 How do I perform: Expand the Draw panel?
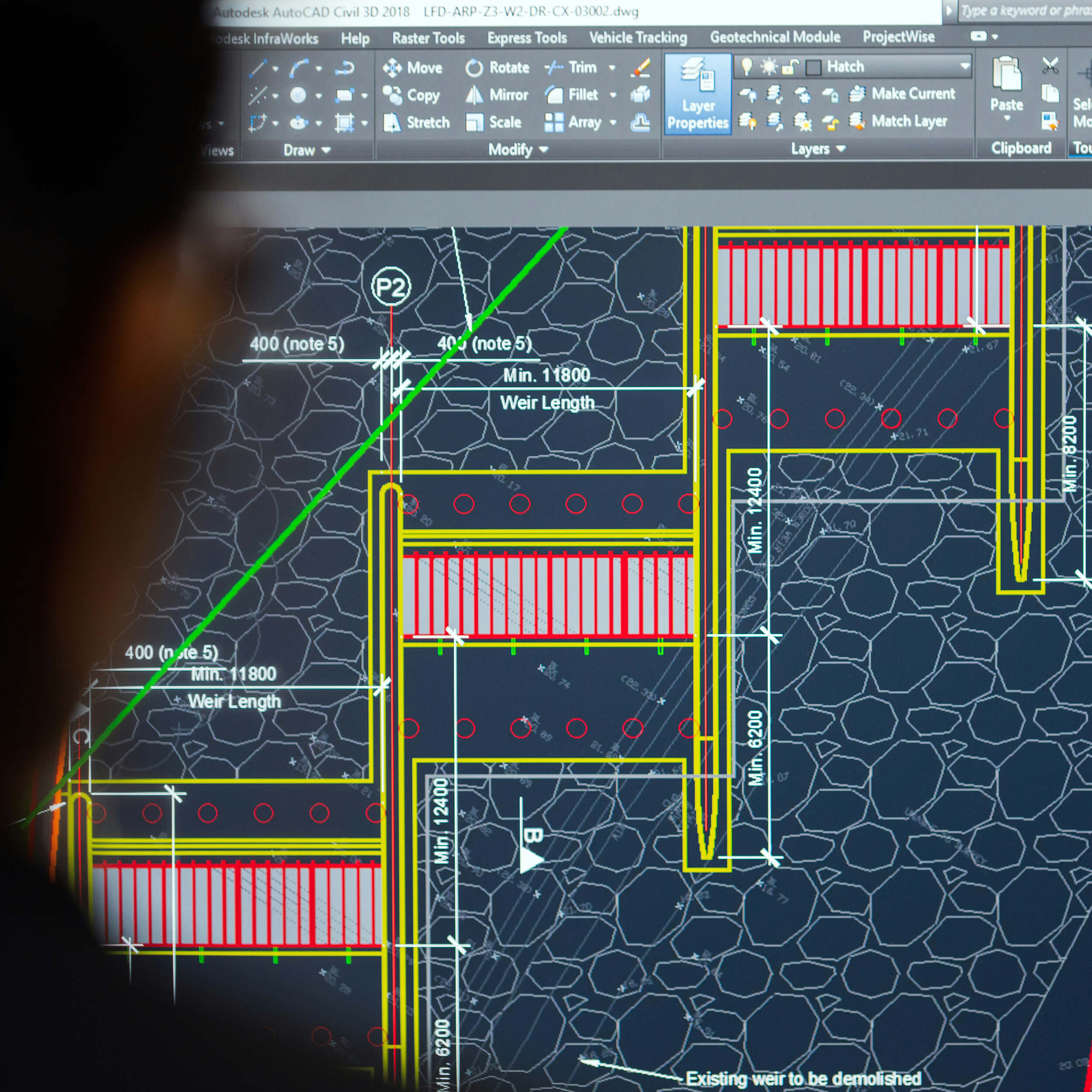pos(307,150)
